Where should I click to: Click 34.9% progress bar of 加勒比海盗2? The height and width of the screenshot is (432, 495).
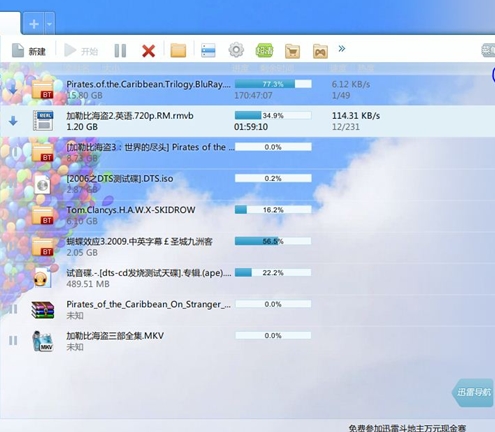click(x=273, y=115)
